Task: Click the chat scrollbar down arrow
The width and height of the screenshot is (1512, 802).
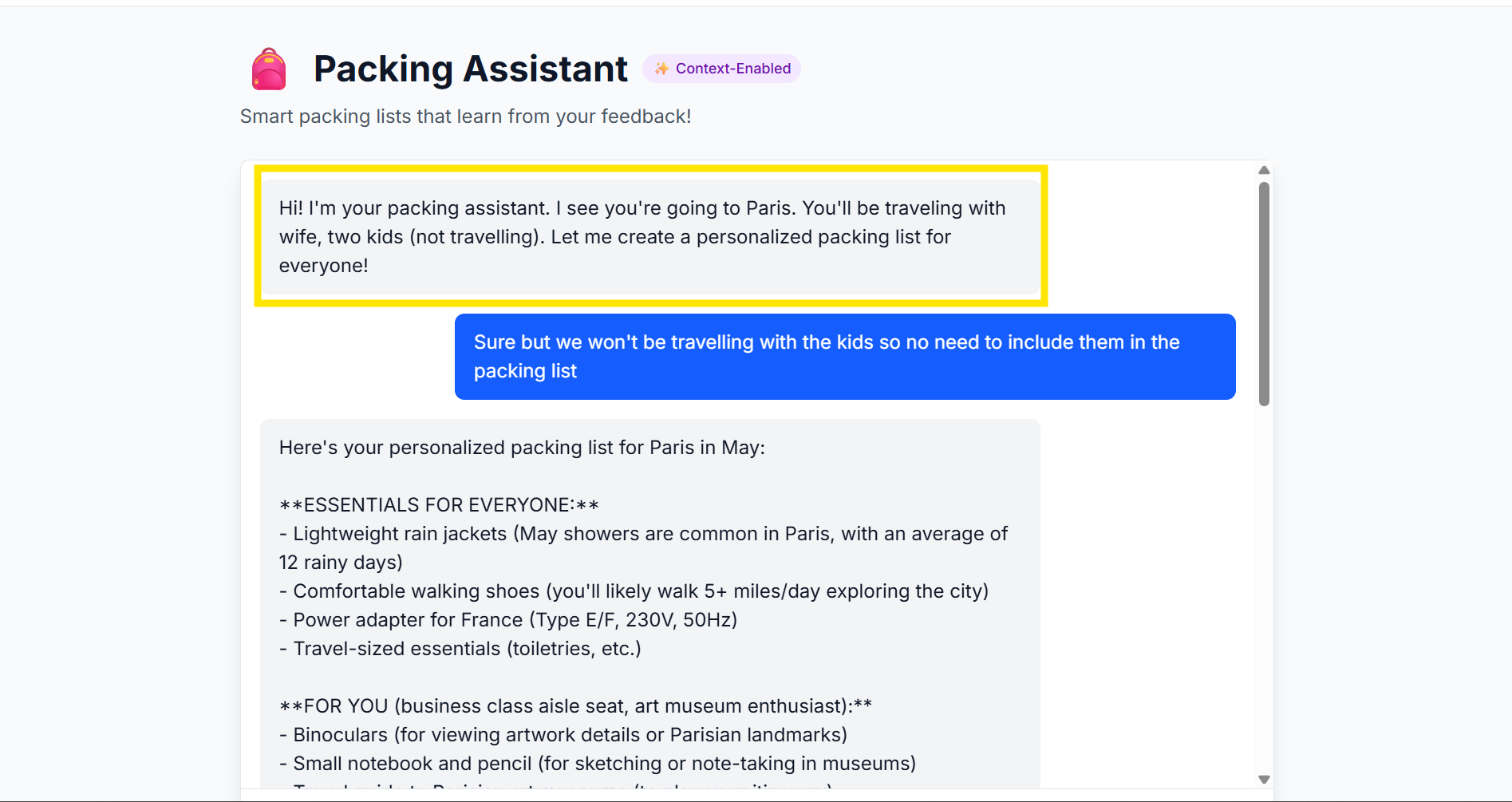Action: pos(1264,780)
